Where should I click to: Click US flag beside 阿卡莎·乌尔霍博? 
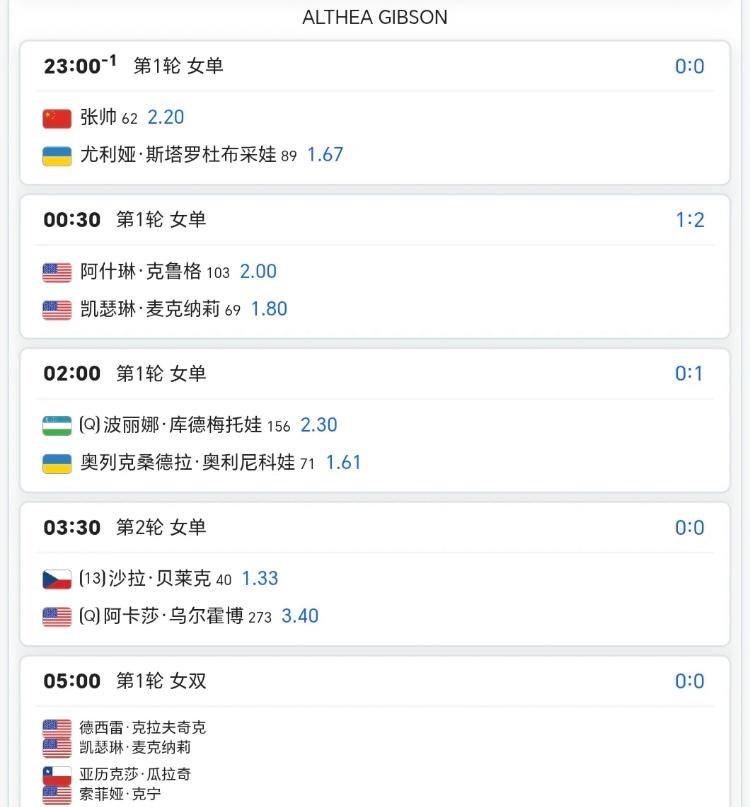pos(57,617)
